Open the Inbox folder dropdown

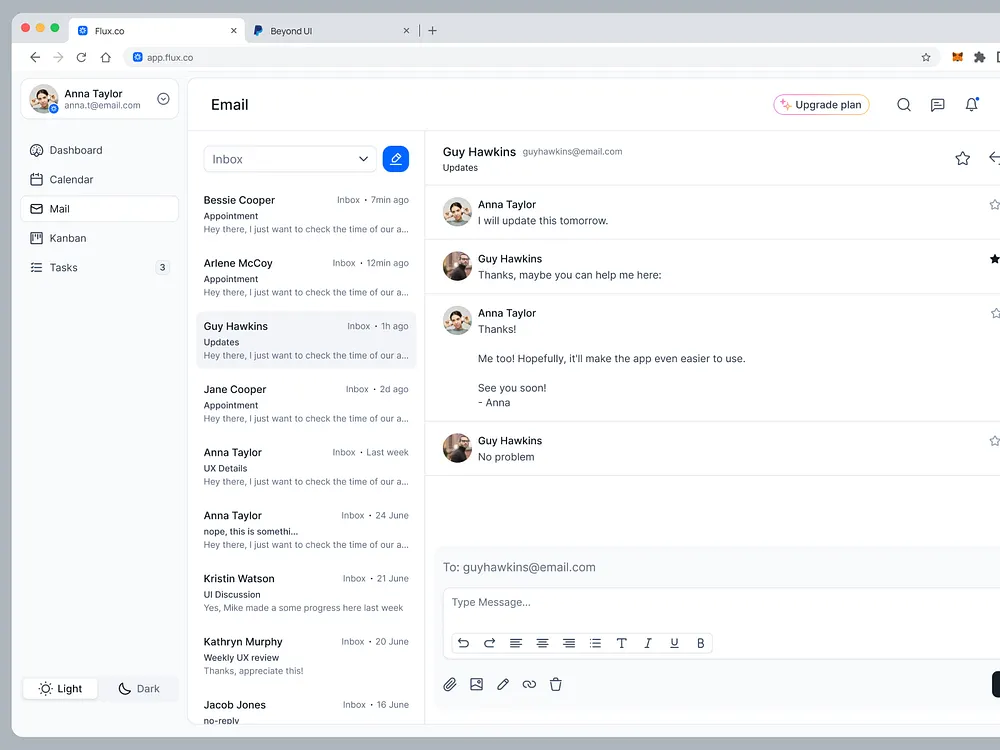tap(289, 158)
